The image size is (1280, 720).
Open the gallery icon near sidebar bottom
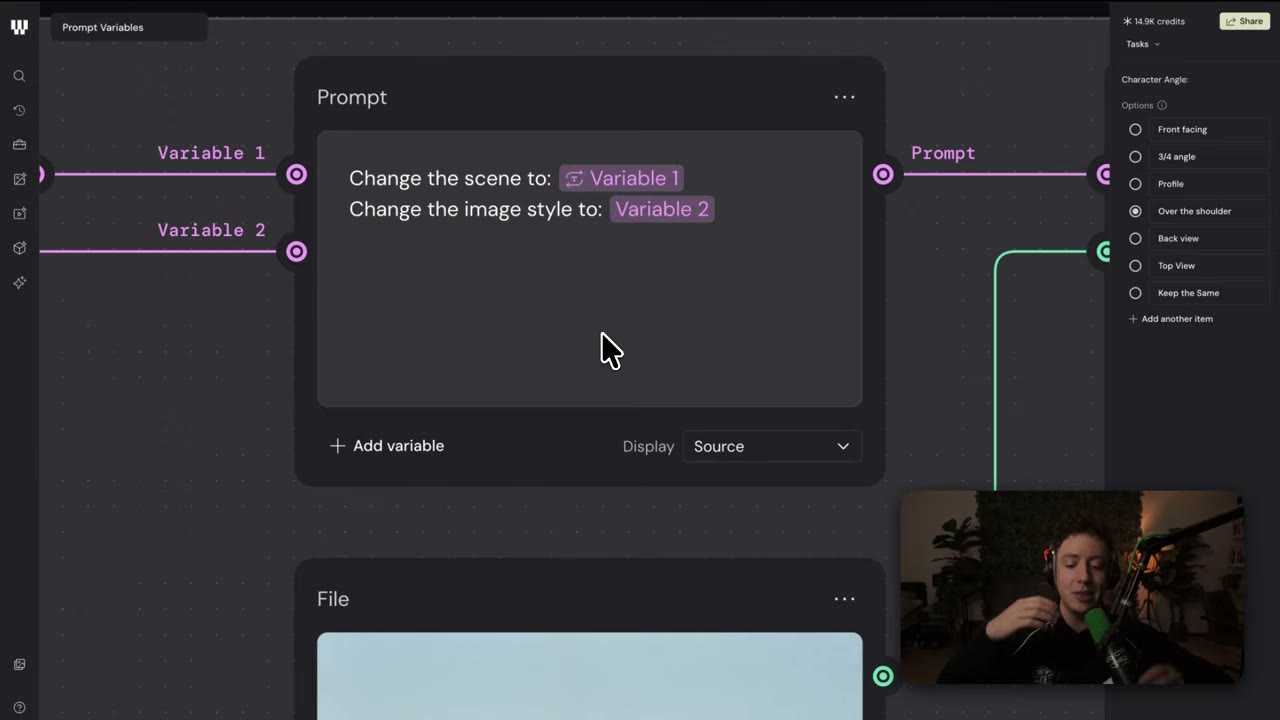19,664
